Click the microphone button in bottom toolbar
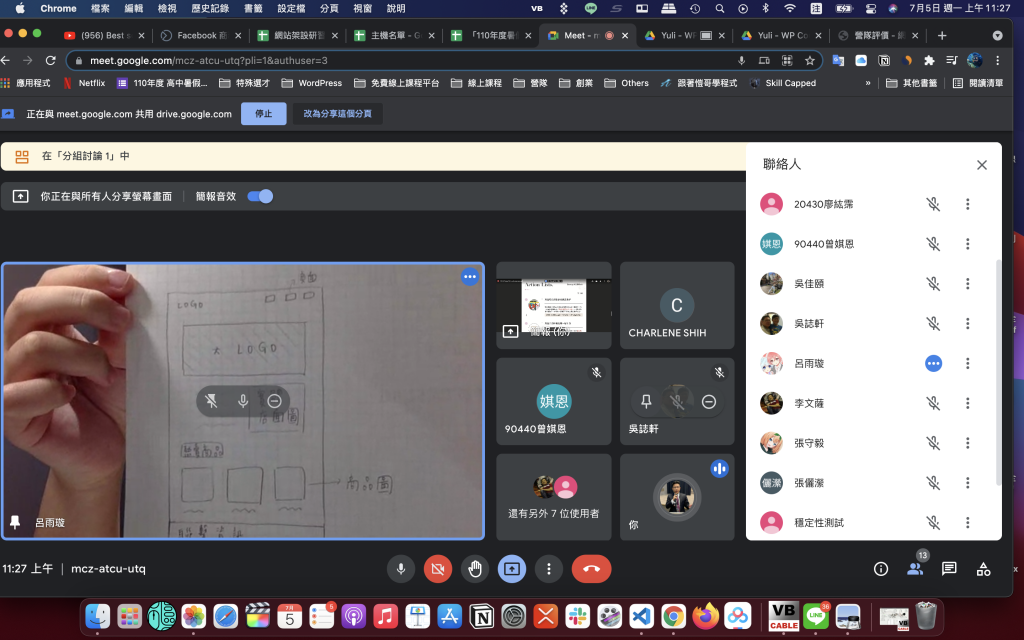1024x640 pixels. tap(401, 569)
